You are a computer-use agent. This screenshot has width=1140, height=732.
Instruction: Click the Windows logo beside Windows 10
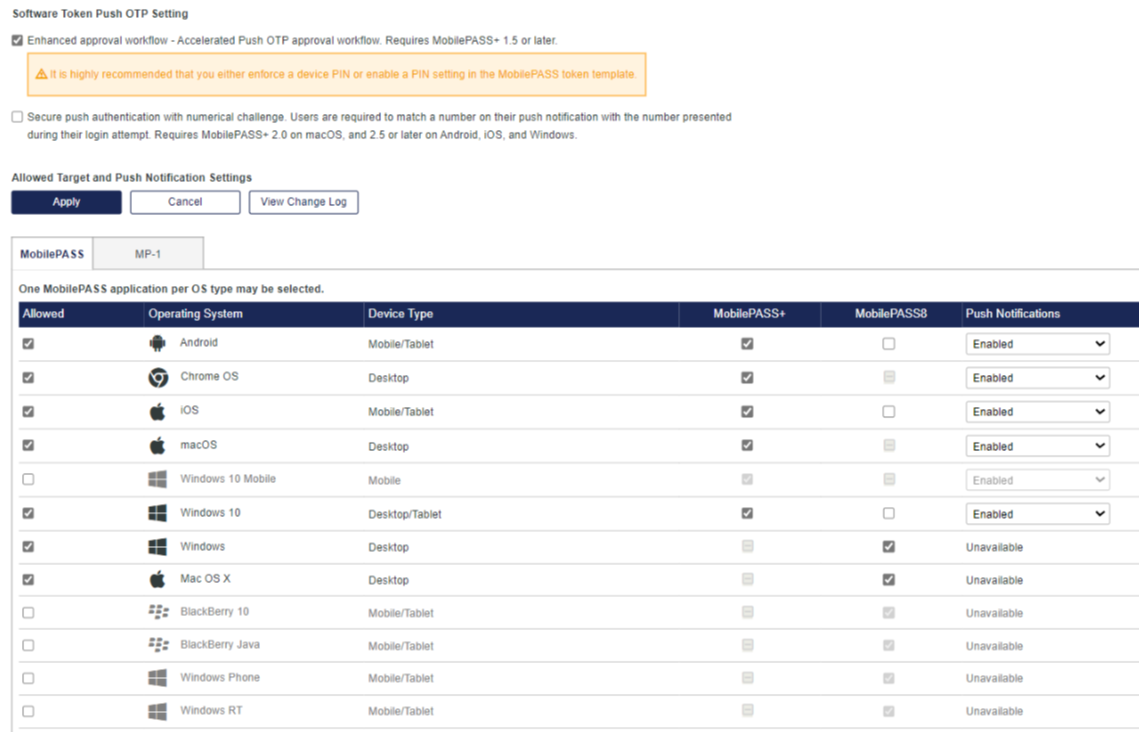pos(157,514)
